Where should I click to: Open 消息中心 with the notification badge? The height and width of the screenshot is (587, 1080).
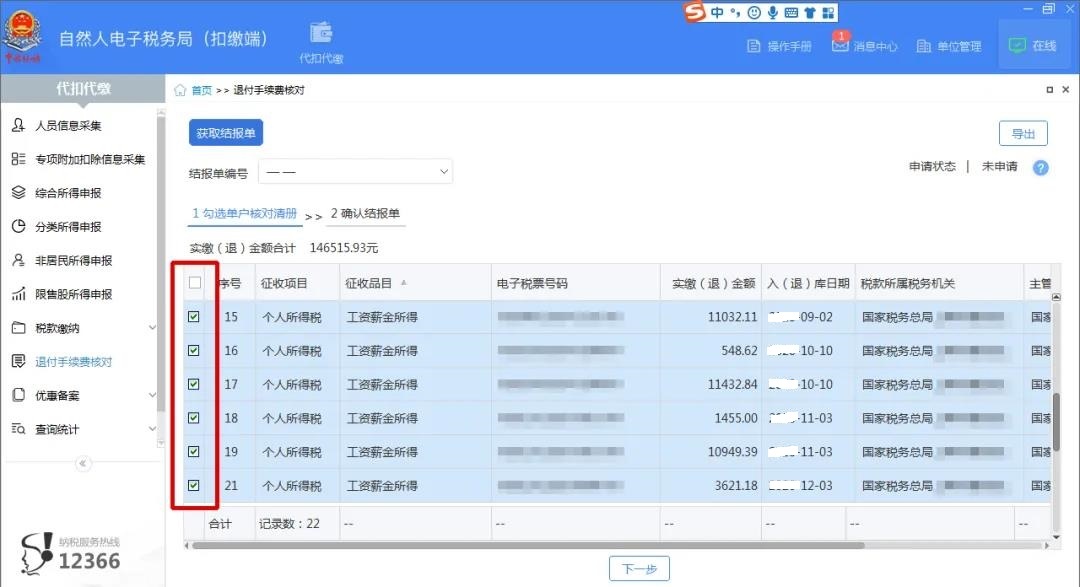(864, 45)
